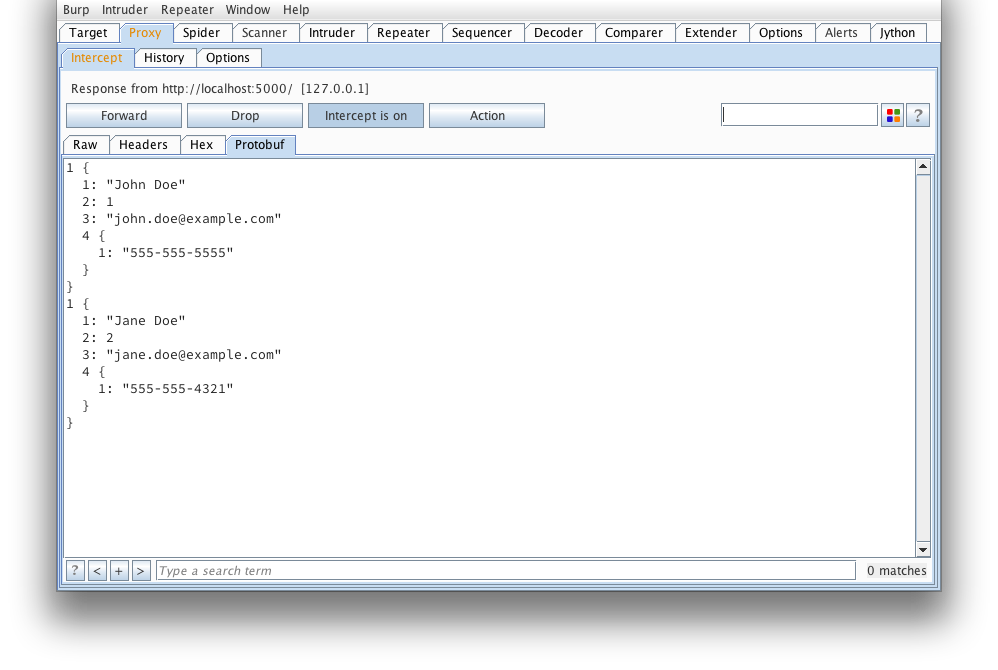Toggle the Intercept is on button

366,116
